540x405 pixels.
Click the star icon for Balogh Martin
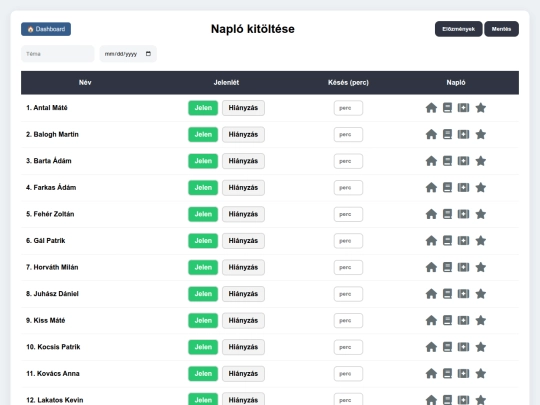pos(481,134)
